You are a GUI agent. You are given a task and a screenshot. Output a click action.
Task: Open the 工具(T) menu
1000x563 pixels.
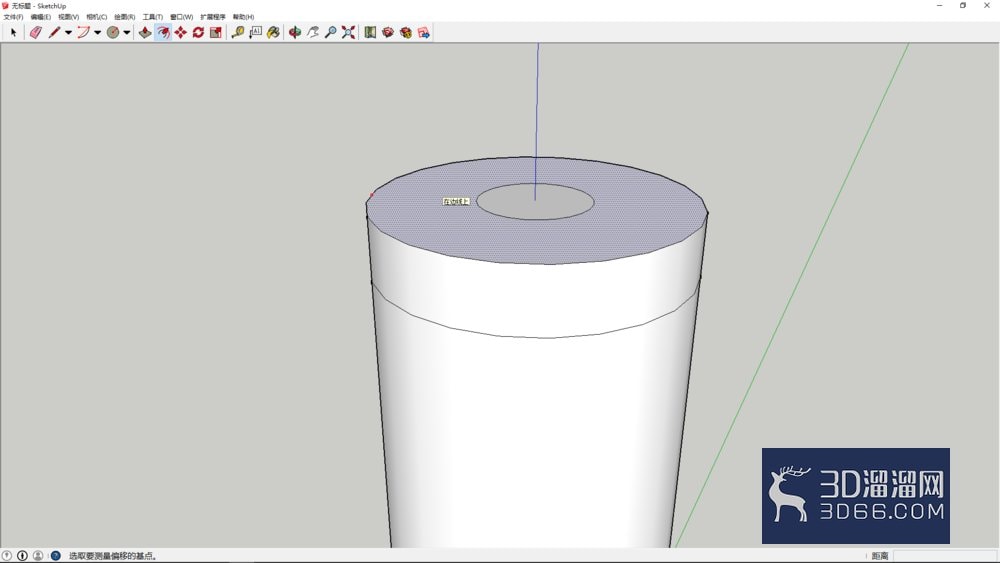tap(152, 17)
